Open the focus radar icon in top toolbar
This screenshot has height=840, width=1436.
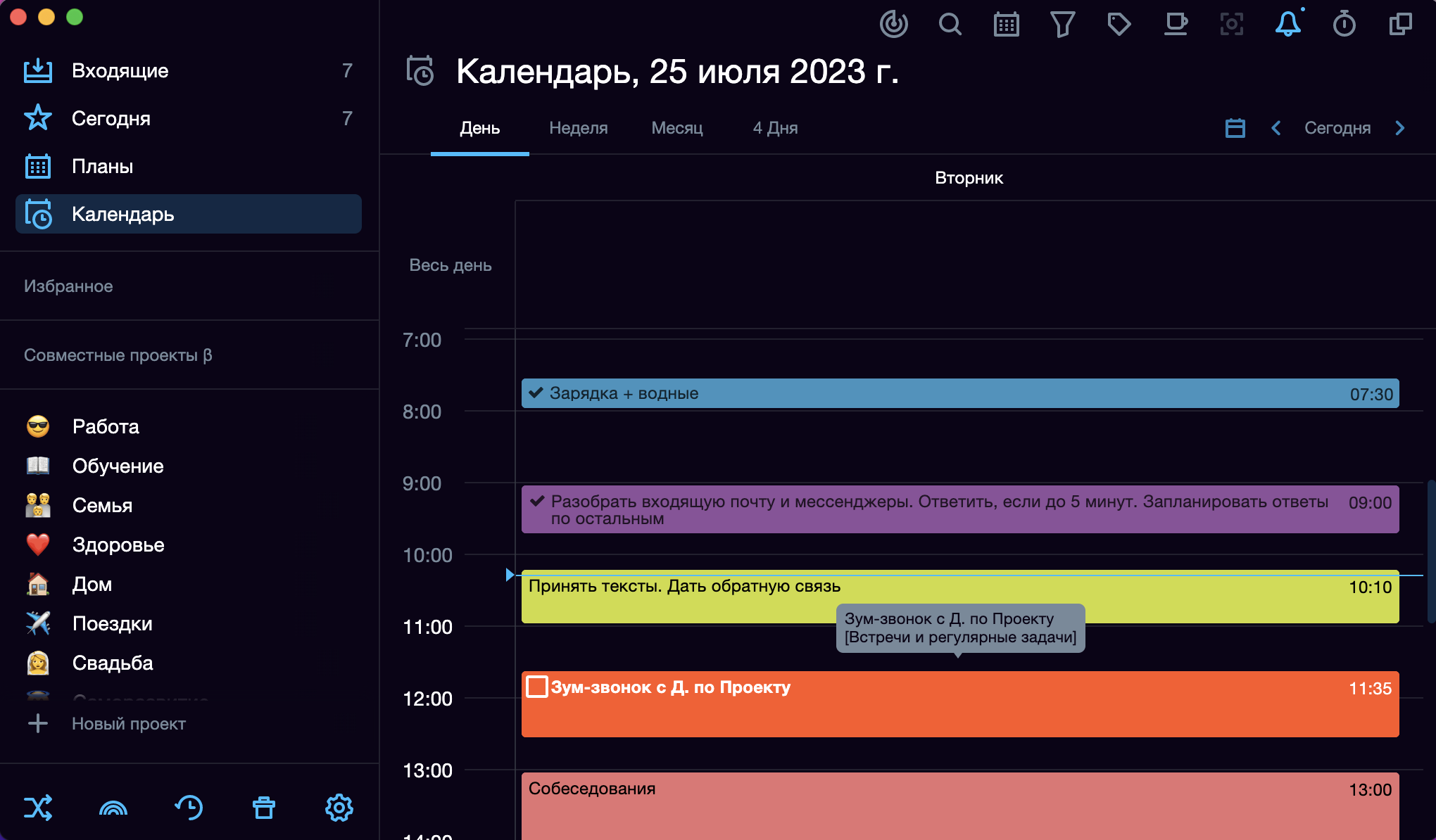[893, 24]
